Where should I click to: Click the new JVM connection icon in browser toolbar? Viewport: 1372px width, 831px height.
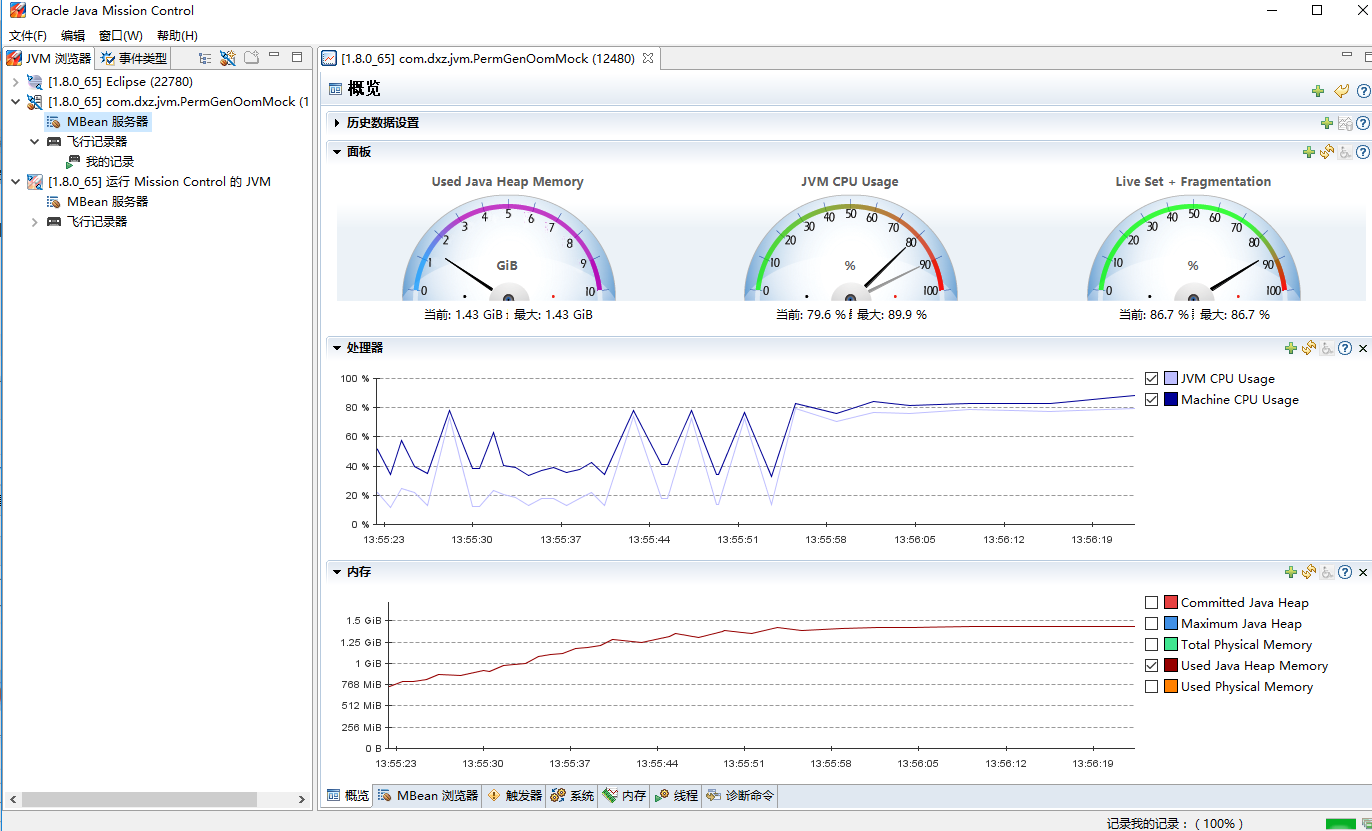tap(228, 58)
